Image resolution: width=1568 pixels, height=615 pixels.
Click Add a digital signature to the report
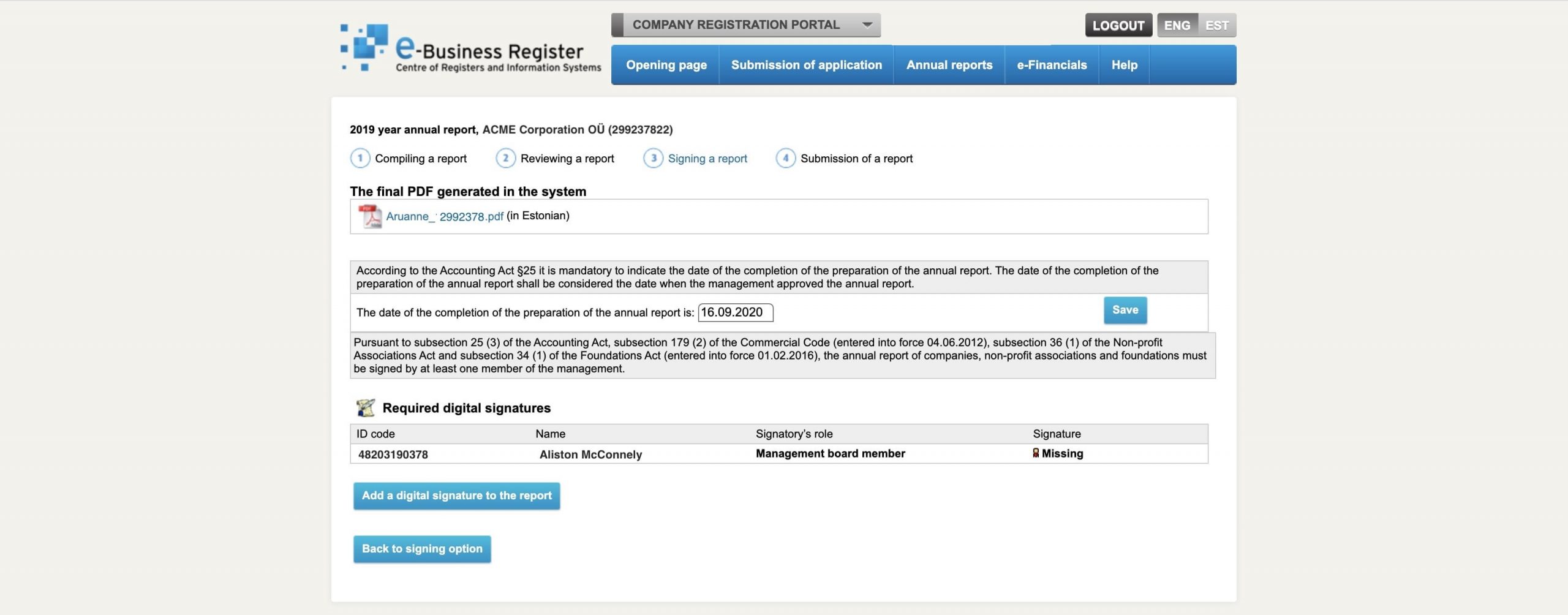(x=456, y=496)
